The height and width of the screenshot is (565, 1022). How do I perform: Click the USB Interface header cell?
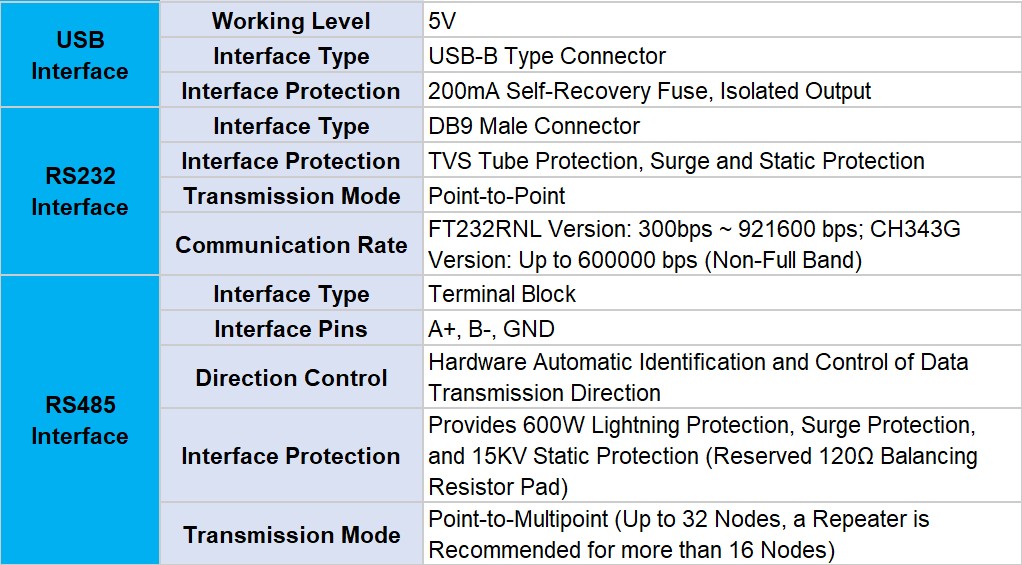[x=79, y=56]
